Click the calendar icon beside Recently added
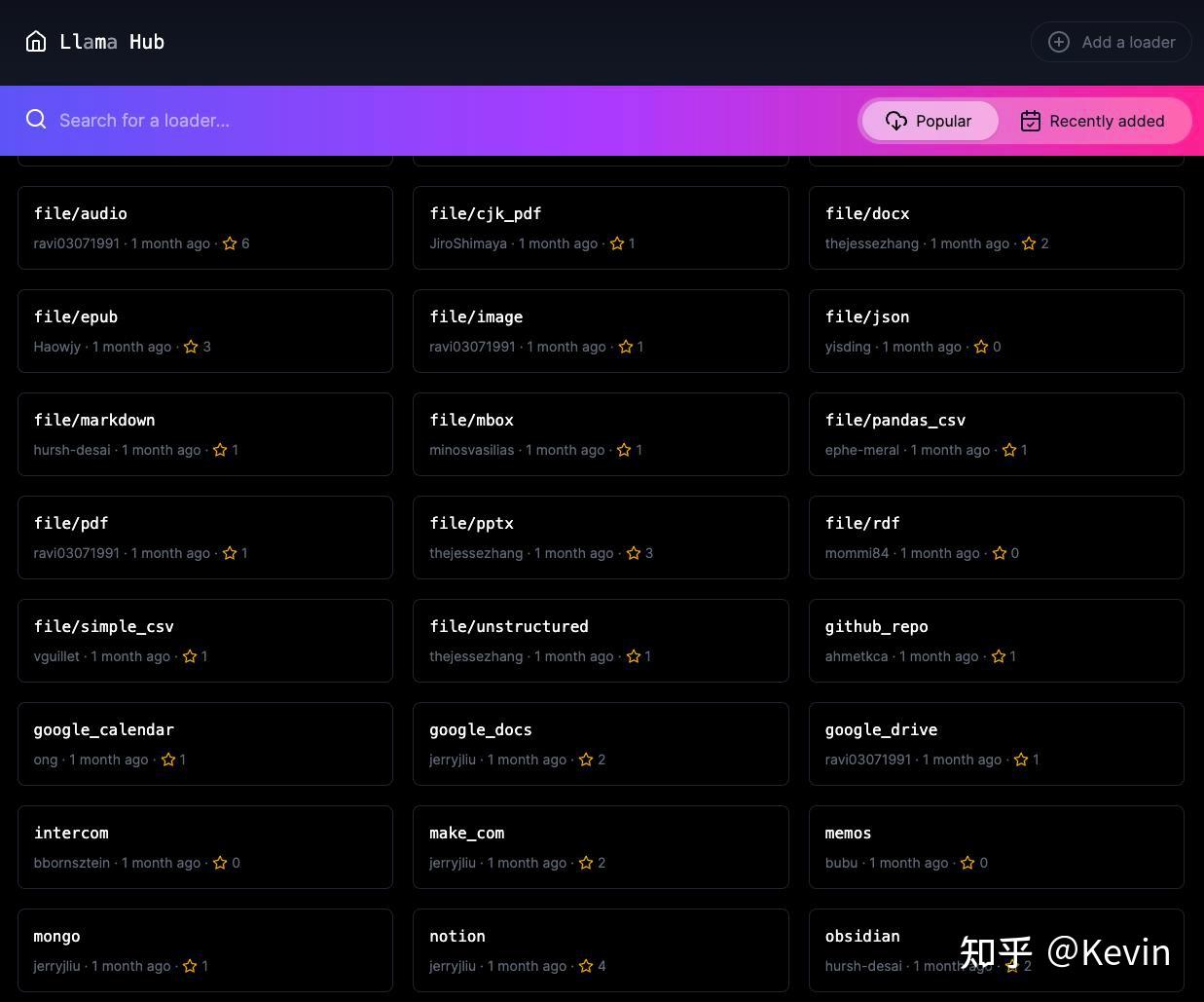The width and height of the screenshot is (1204, 1002). [x=1030, y=121]
